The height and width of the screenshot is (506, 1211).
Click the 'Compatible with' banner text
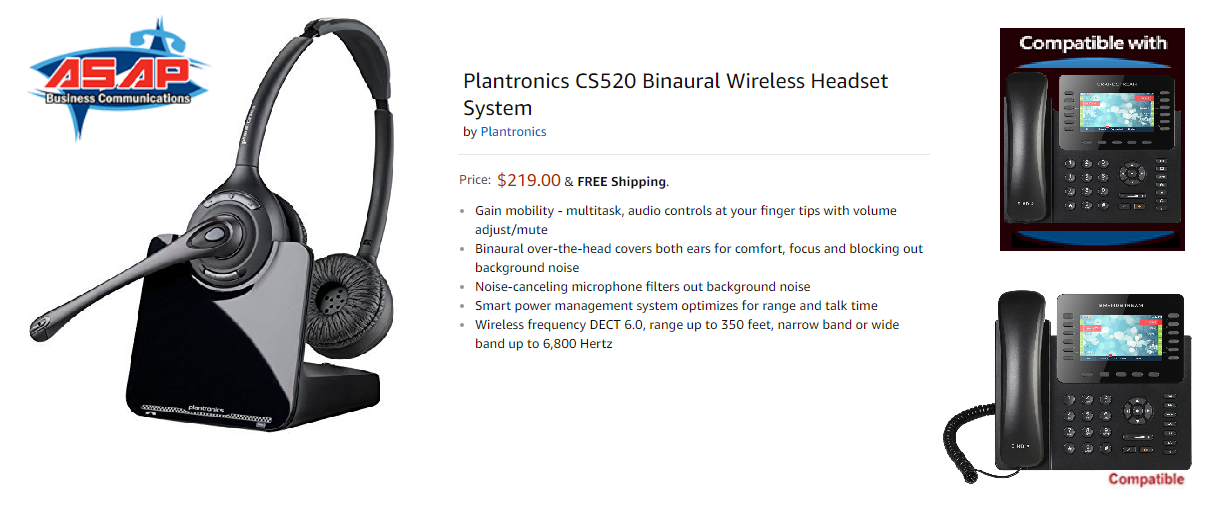1092,43
